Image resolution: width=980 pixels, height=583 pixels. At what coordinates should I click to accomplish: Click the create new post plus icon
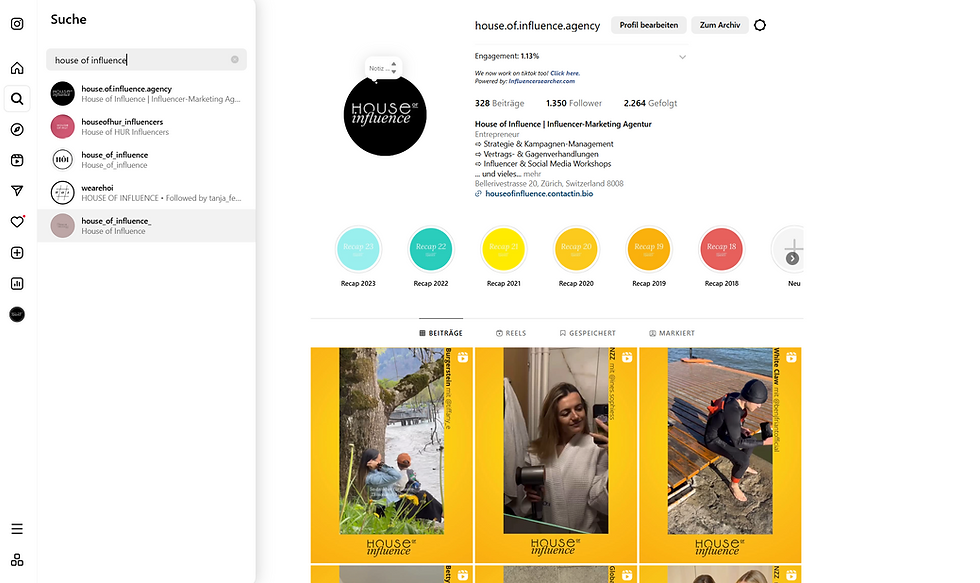(x=17, y=252)
